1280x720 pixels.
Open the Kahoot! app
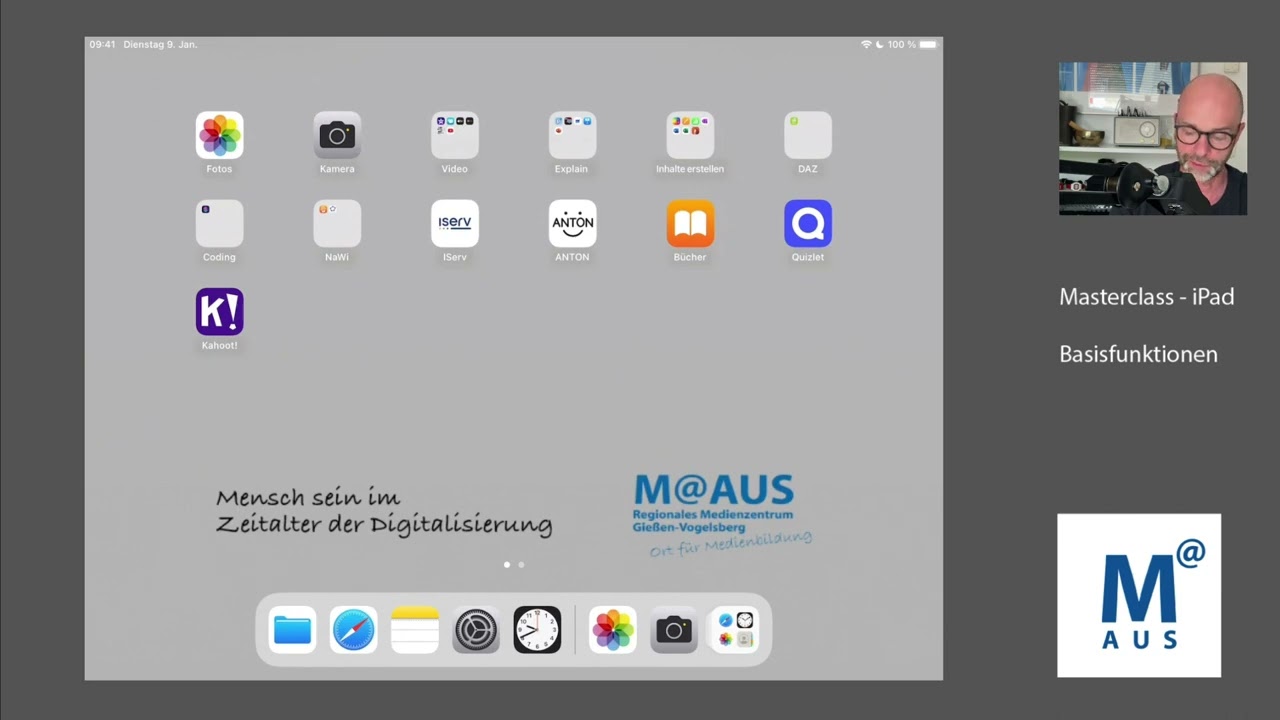[219, 311]
